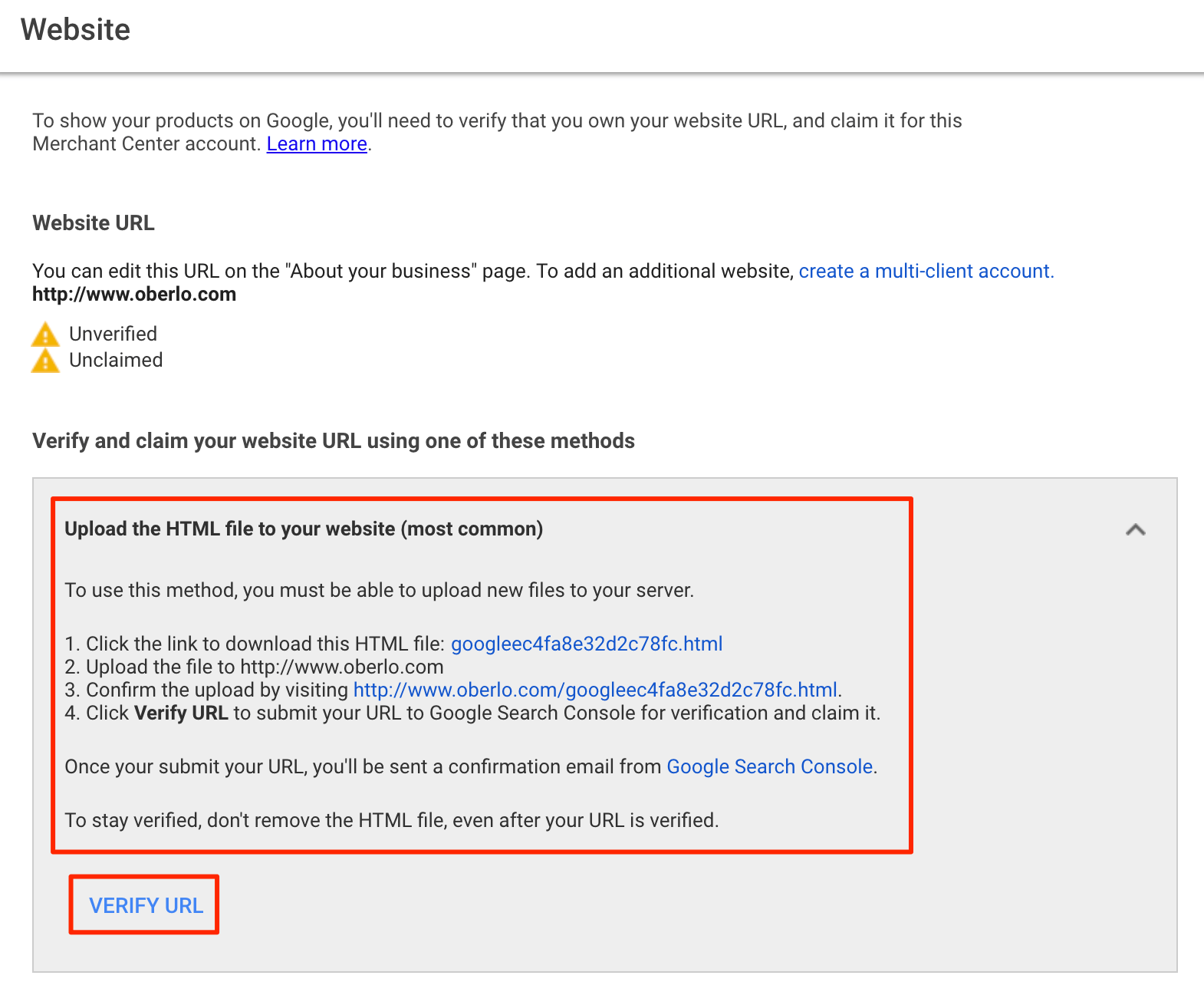1204x1005 pixels.
Task: Click the "To use this method" requirement text
Action: [379, 590]
